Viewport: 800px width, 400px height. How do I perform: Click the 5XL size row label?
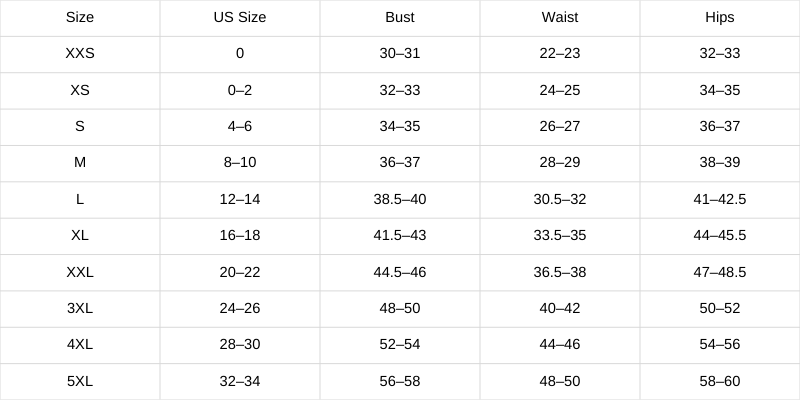coord(80,381)
